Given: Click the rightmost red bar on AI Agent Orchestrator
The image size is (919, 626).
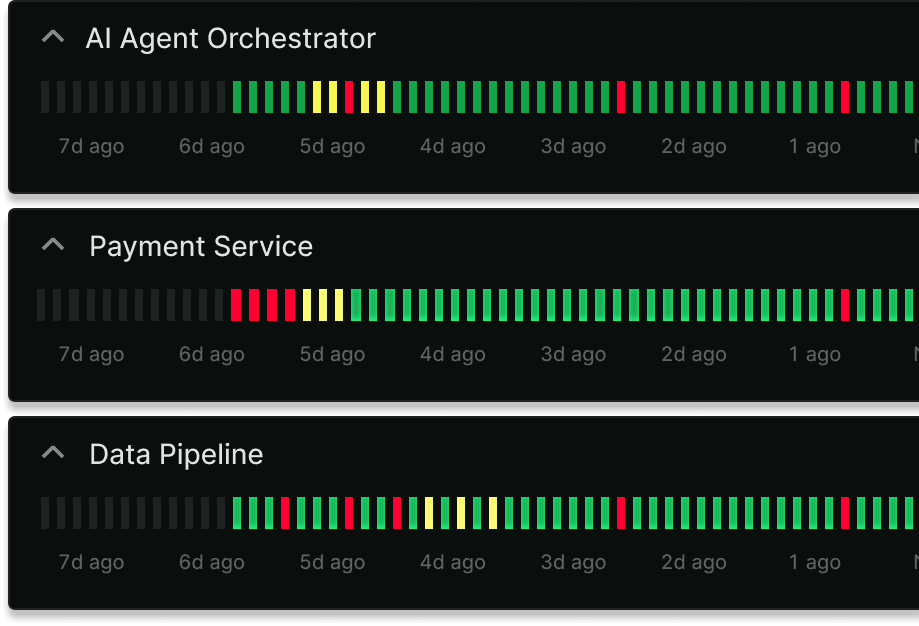Looking at the screenshot, I should click(845, 95).
